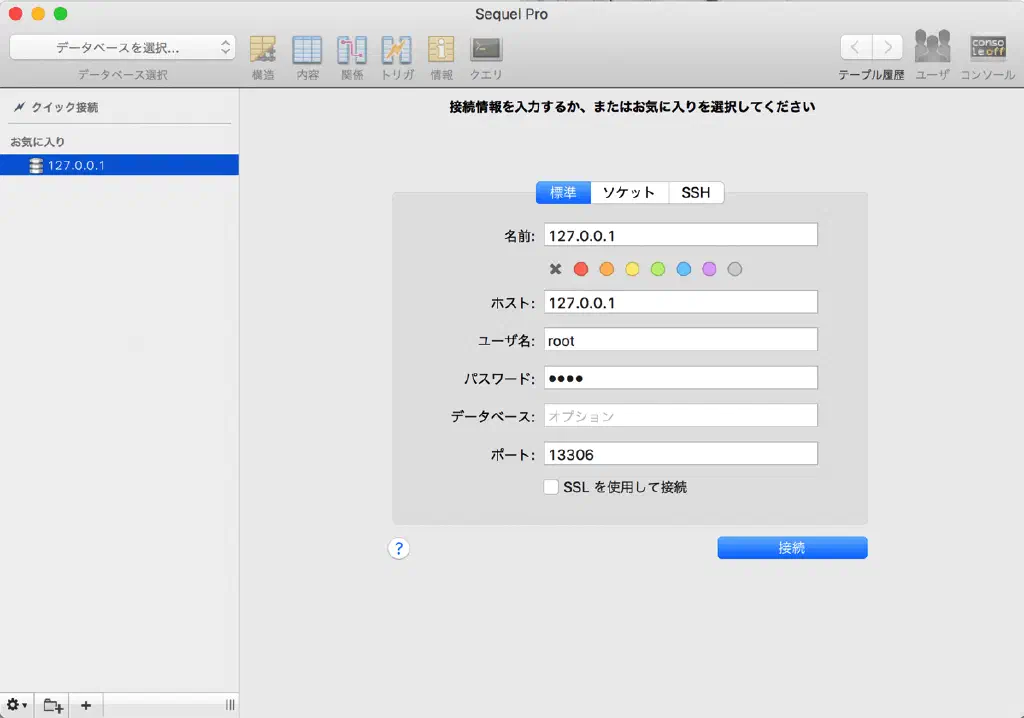
Task: Open the Query (クエリ) editor icon
Action: point(486,50)
